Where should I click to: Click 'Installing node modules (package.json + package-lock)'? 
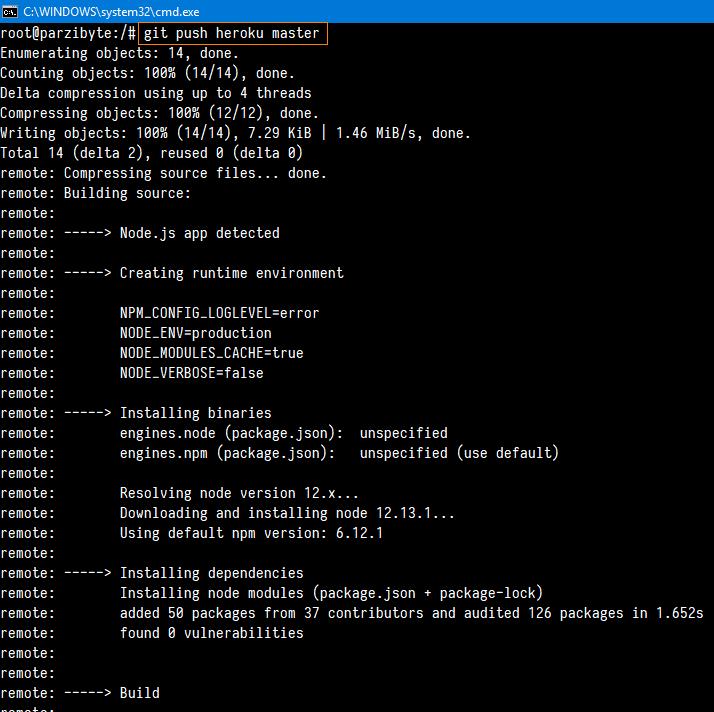point(332,594)
